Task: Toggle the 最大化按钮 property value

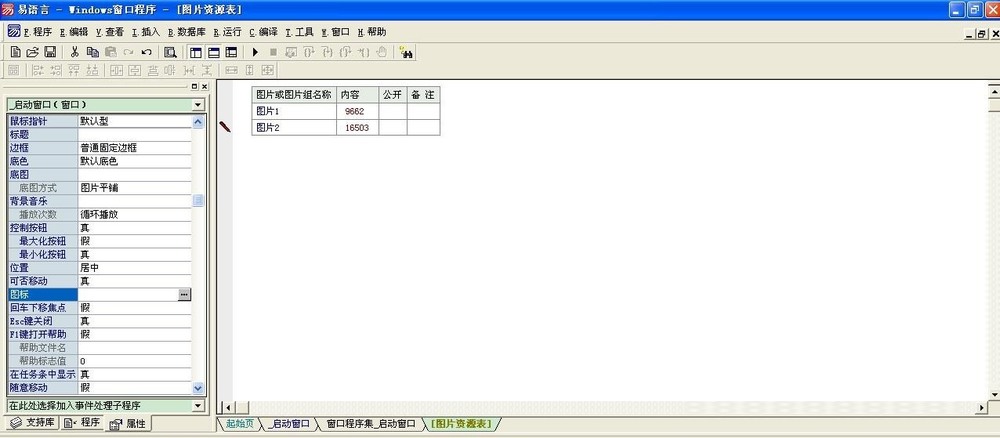Action: click(134, 241)
